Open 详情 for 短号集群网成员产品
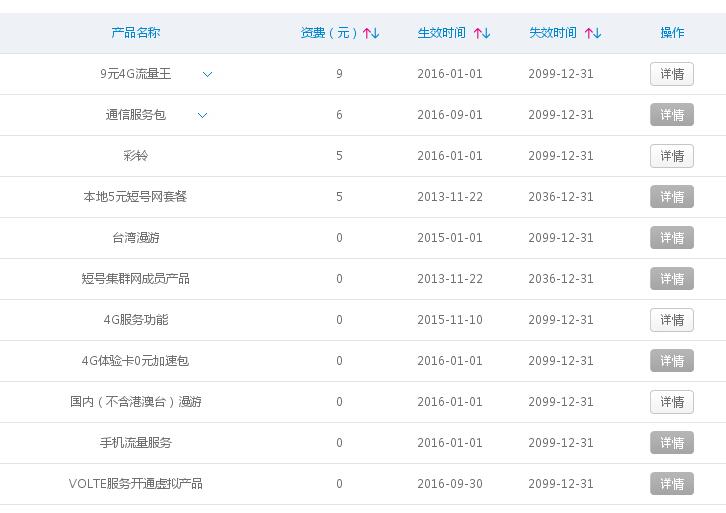The image size is (726, 513). click(671, 279)
